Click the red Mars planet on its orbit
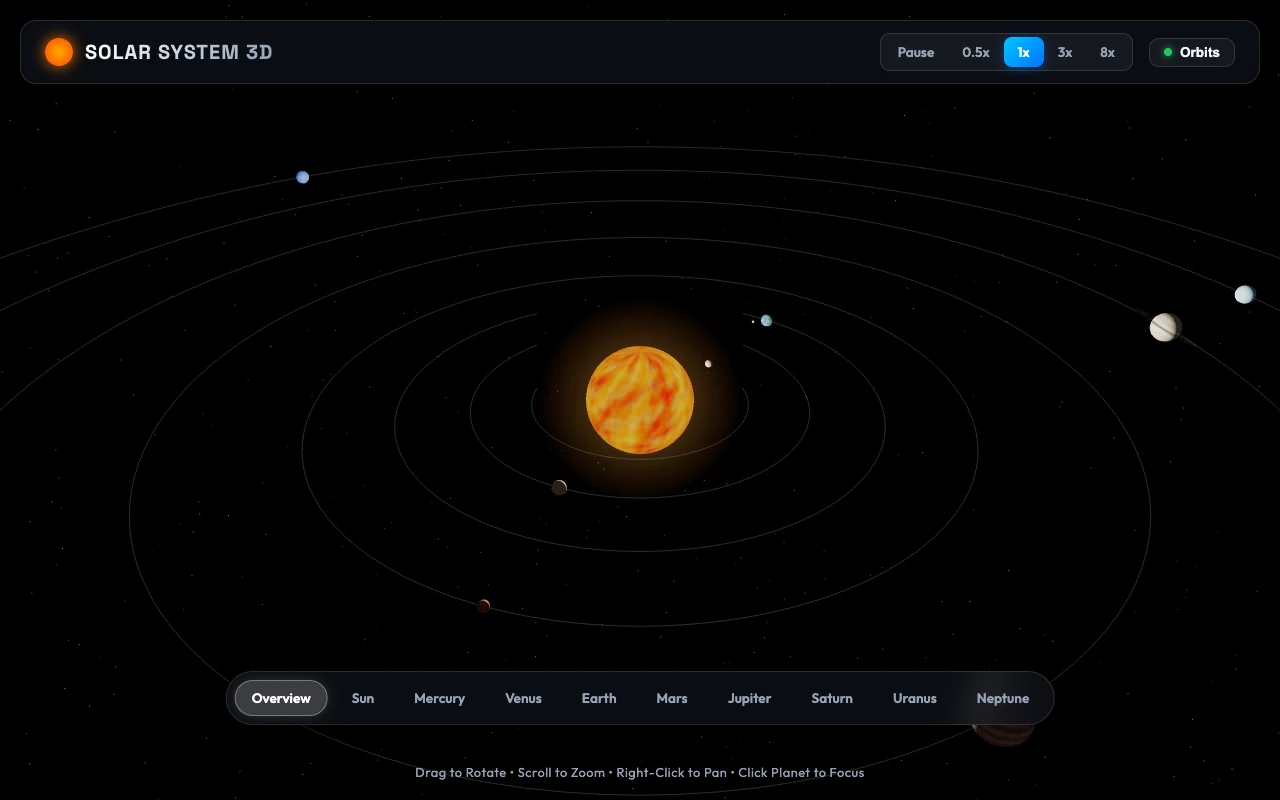The height and width of the screenshot is (800, 1280). pos(484,605)
